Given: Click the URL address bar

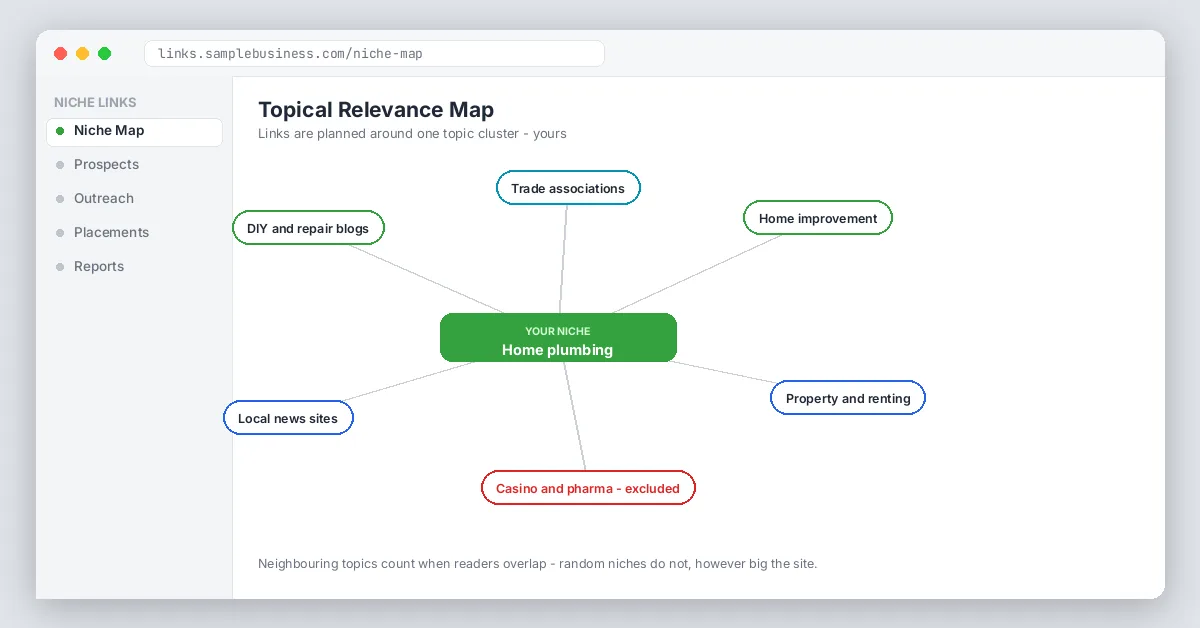Looking at the screenshot, I should tap(374, 53).
